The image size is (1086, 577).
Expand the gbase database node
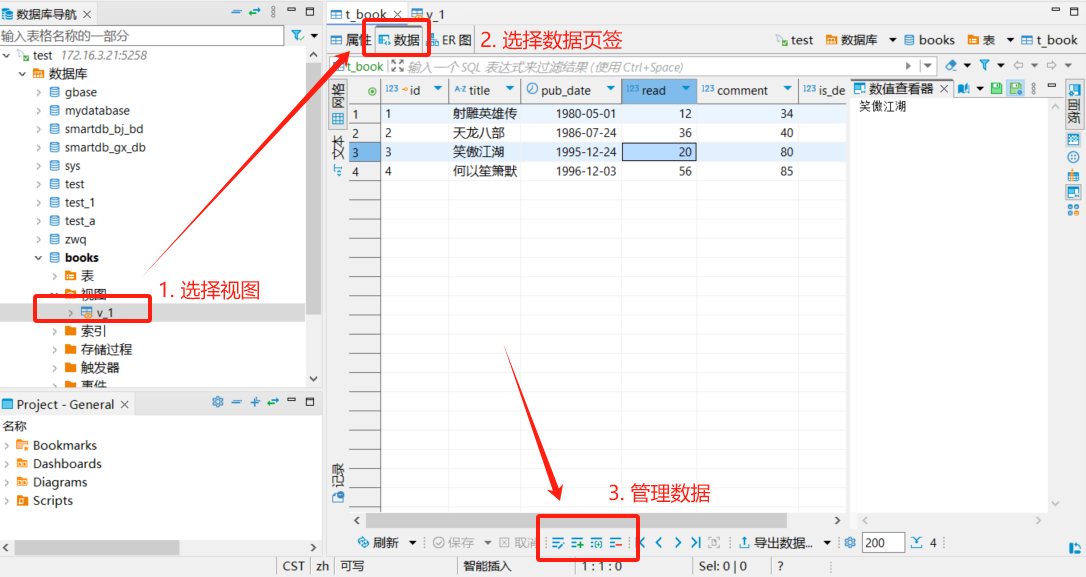[x=39, y=92]
